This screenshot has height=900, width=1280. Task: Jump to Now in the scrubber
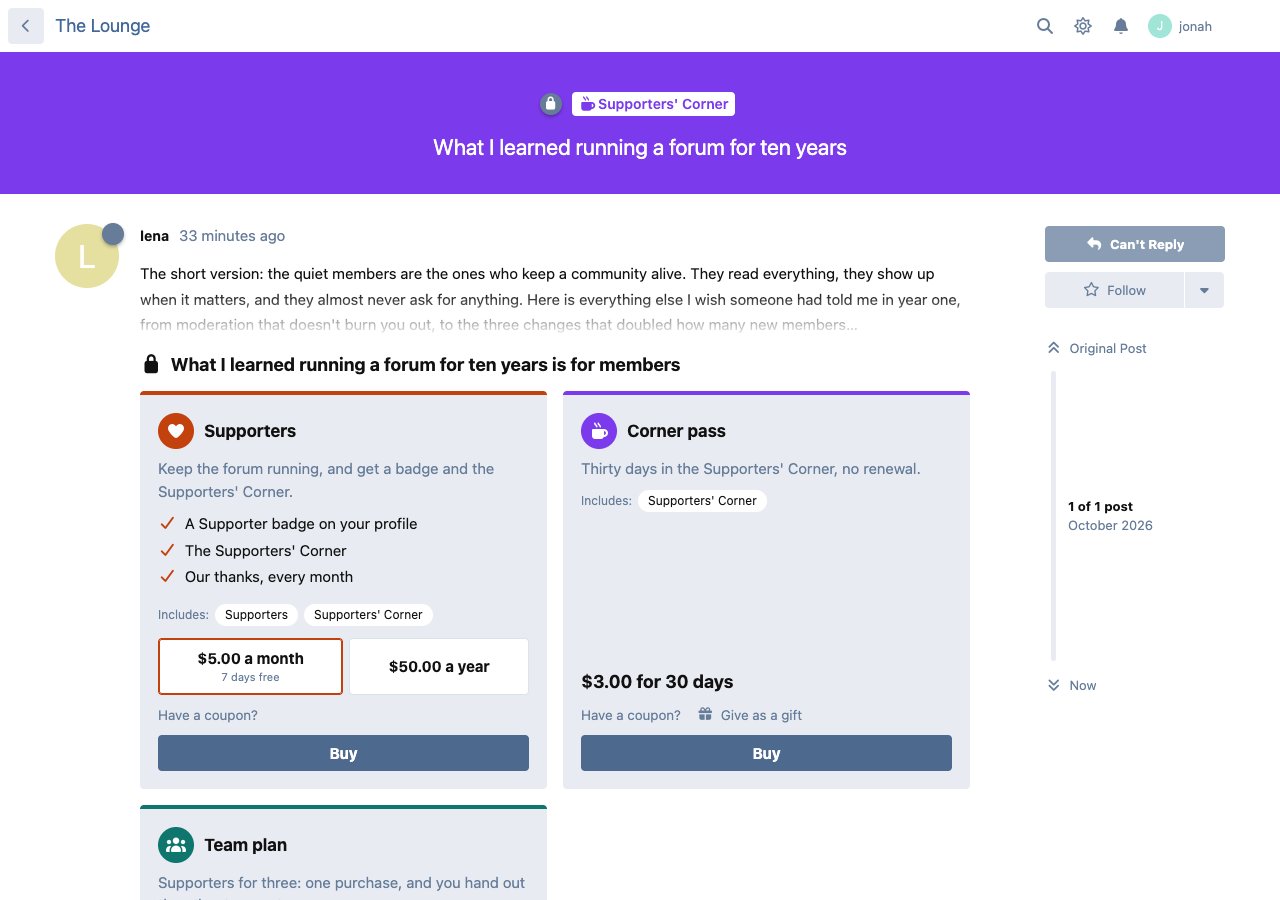(x=1072, y=685)
